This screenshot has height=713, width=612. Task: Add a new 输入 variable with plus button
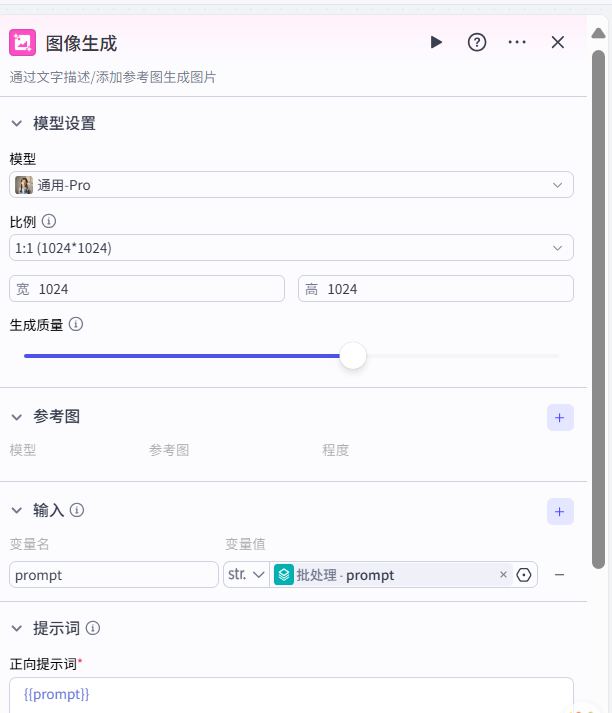tap(559, 511)
